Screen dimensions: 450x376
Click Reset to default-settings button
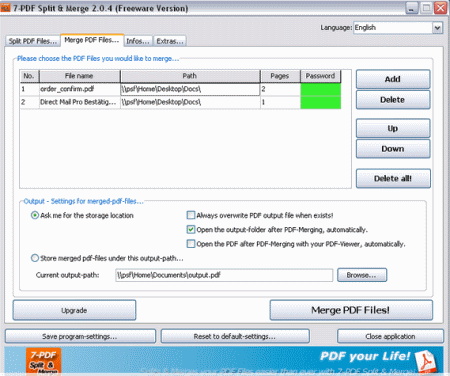235,336
